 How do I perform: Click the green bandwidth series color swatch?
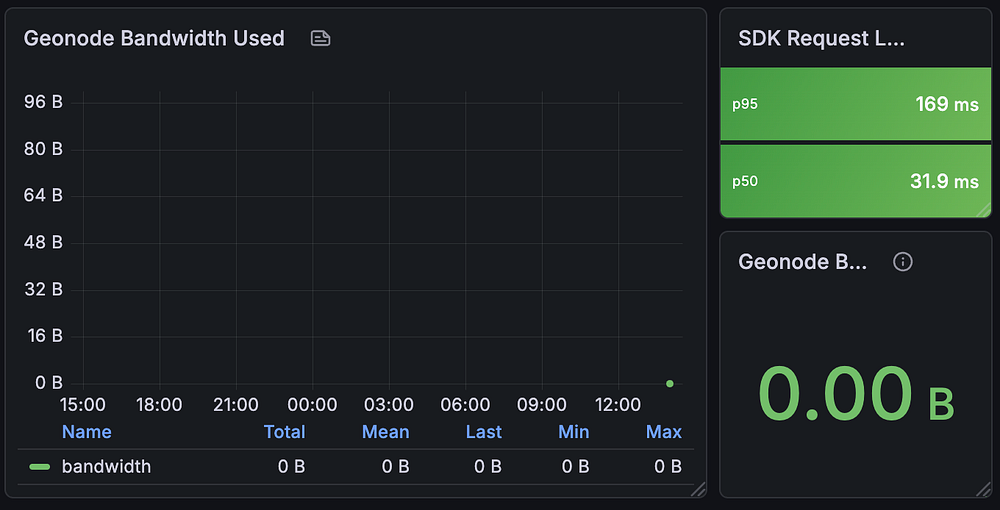(40, 466)
